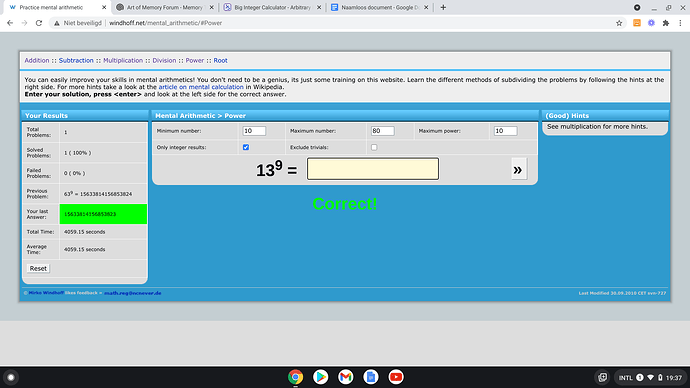Click the Failed Problems 0 (0%) value

[74, 173]
